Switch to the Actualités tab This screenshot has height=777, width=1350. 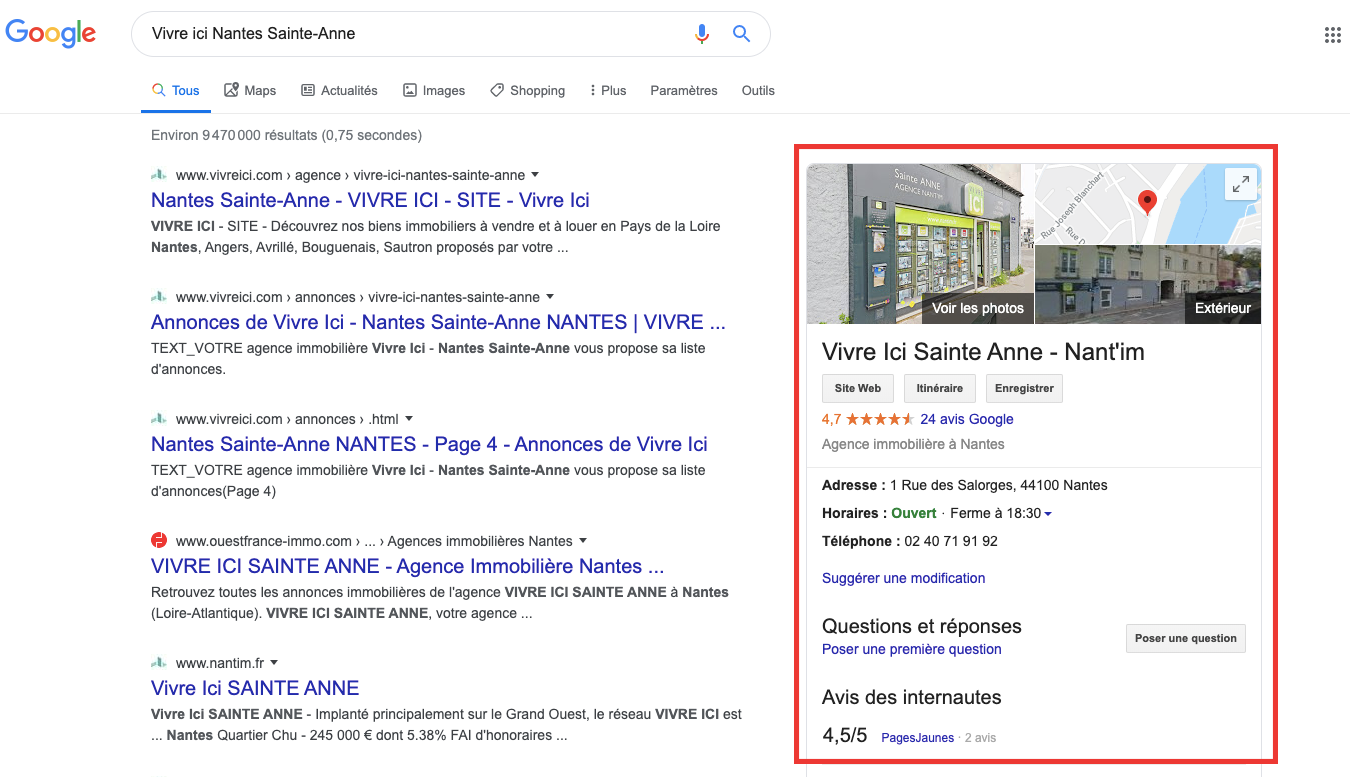coord(339,90)
